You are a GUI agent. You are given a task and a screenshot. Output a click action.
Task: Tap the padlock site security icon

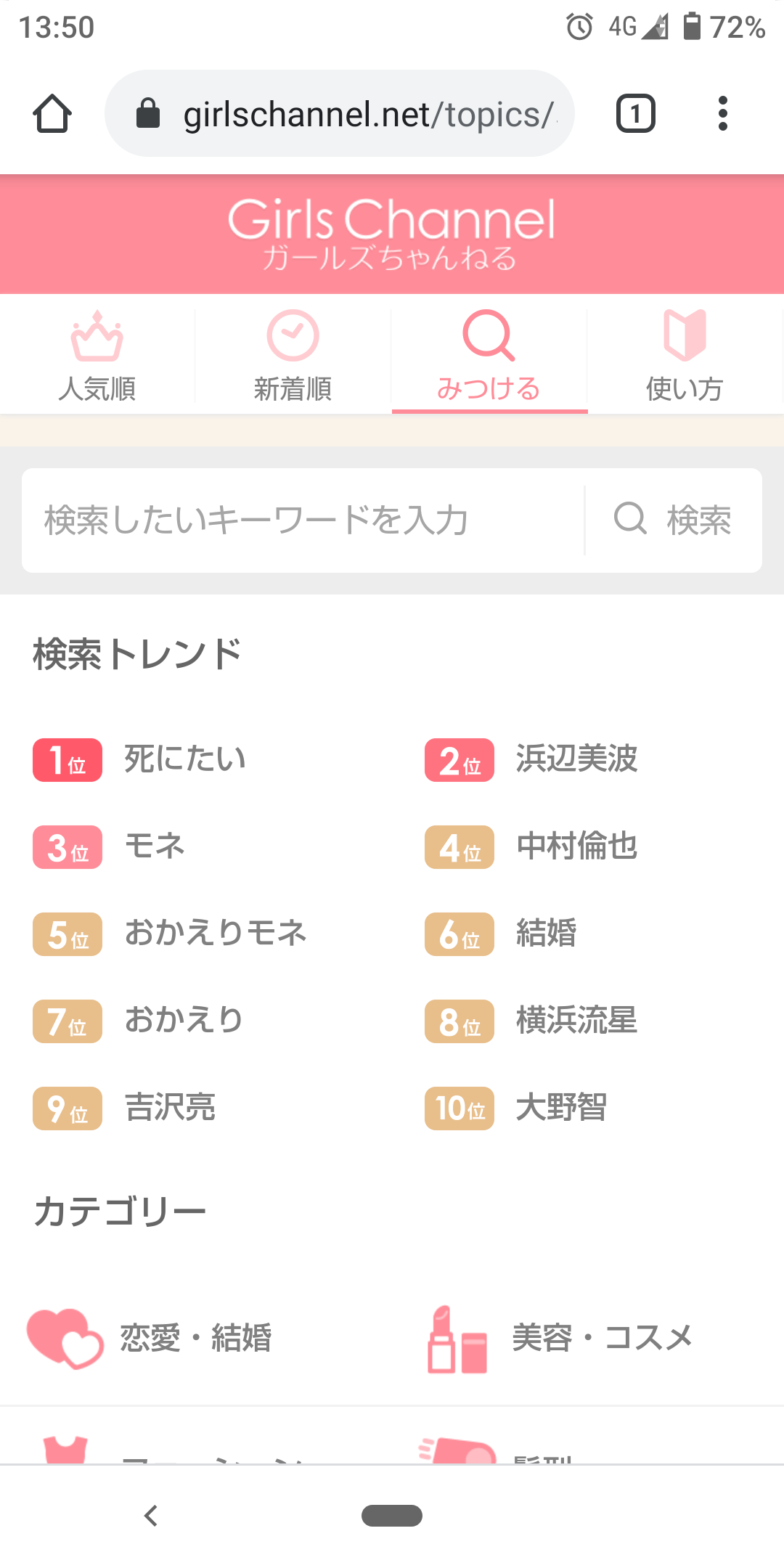click(148, 114)
